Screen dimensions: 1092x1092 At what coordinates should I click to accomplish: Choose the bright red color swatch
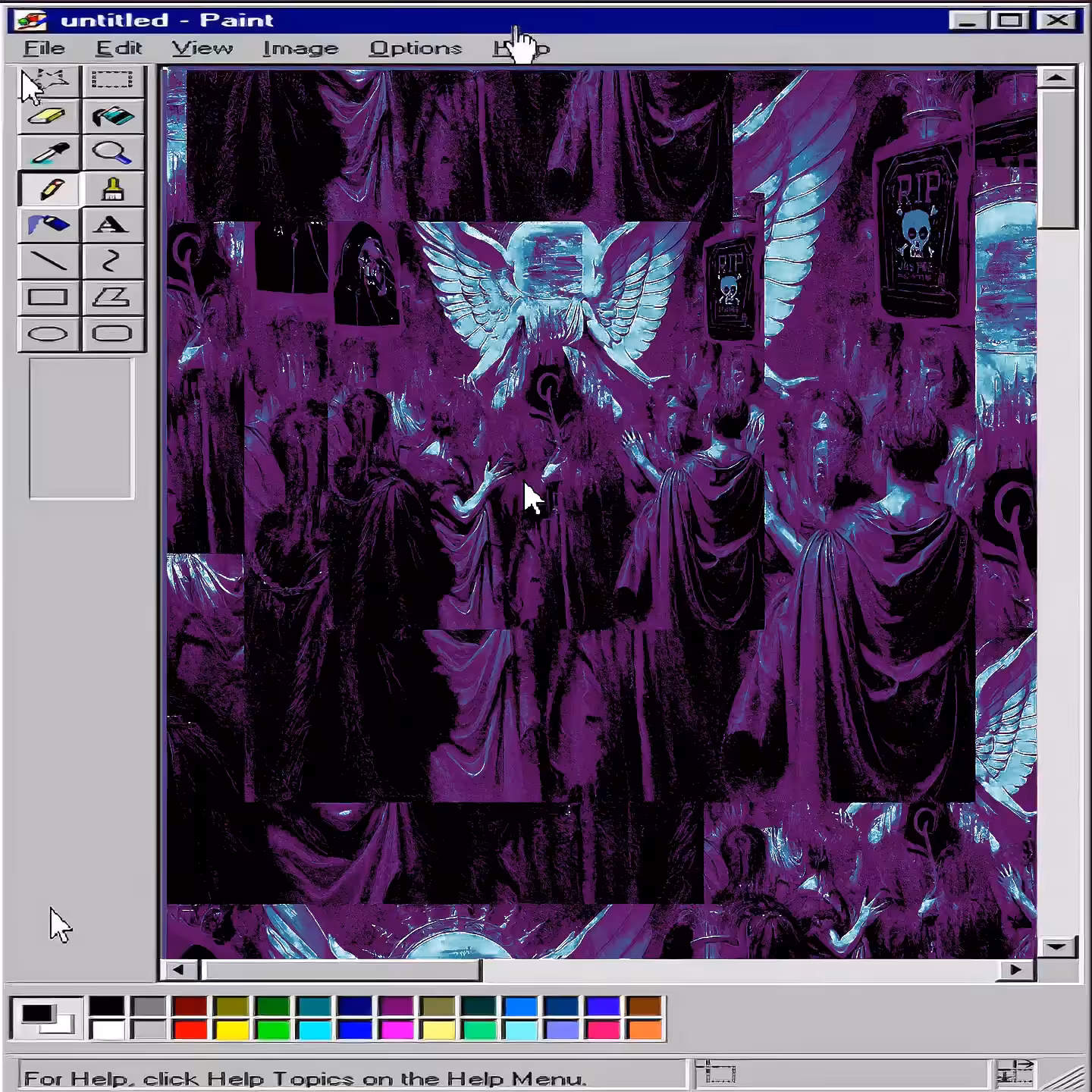pyautogui.click(x=190, y=1030)
